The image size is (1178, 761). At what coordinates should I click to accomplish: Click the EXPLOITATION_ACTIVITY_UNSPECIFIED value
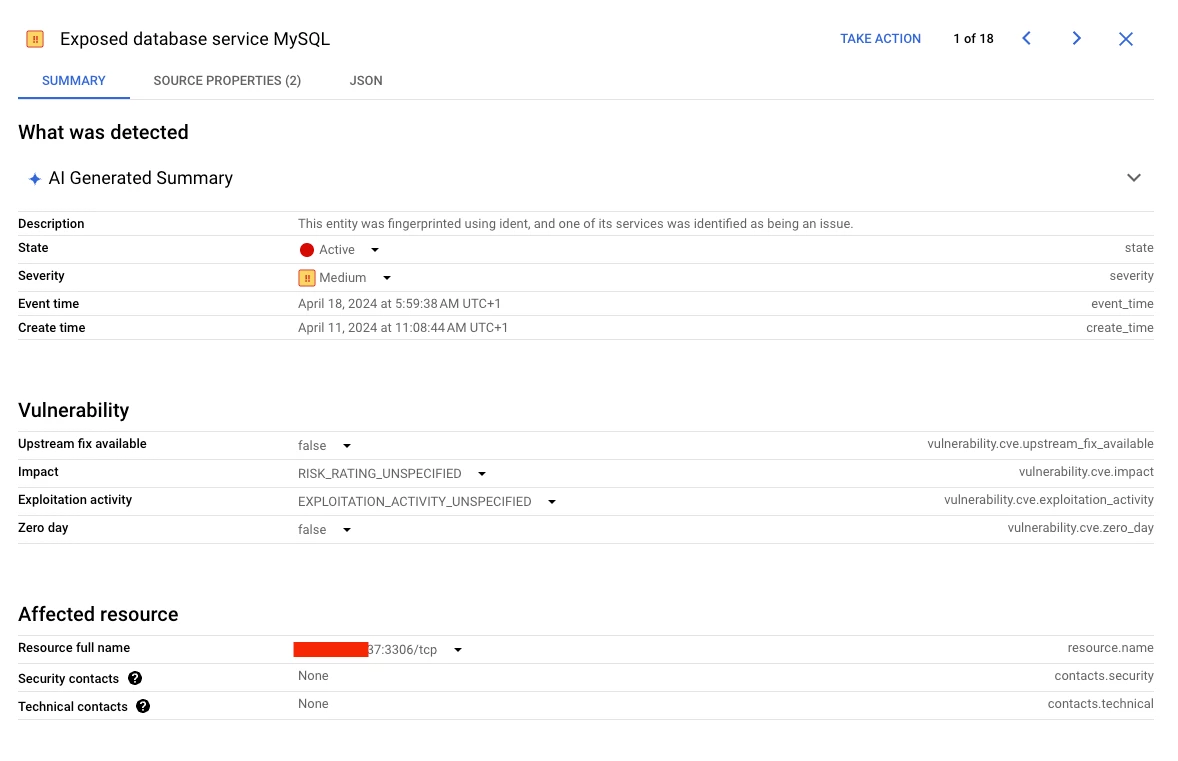point(415,502)
